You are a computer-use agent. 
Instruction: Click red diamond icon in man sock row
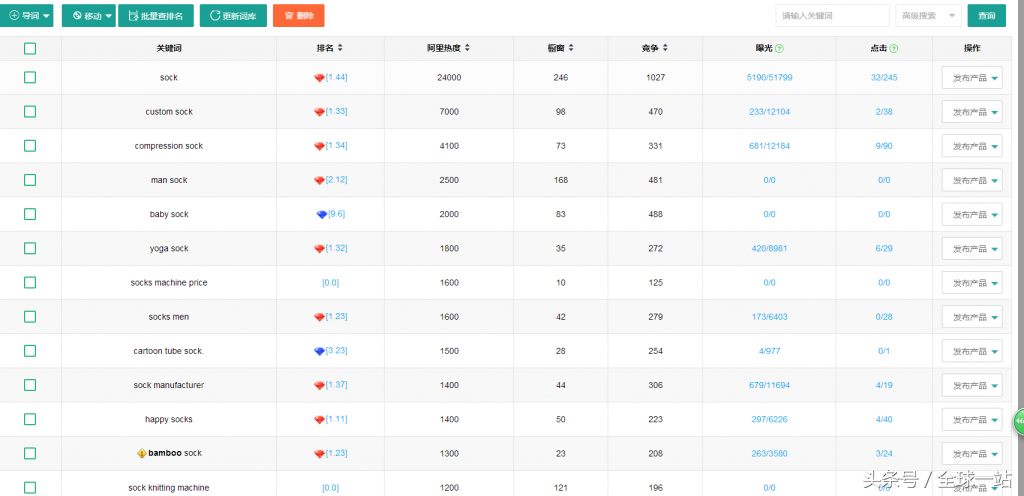[x=319, y=181]
